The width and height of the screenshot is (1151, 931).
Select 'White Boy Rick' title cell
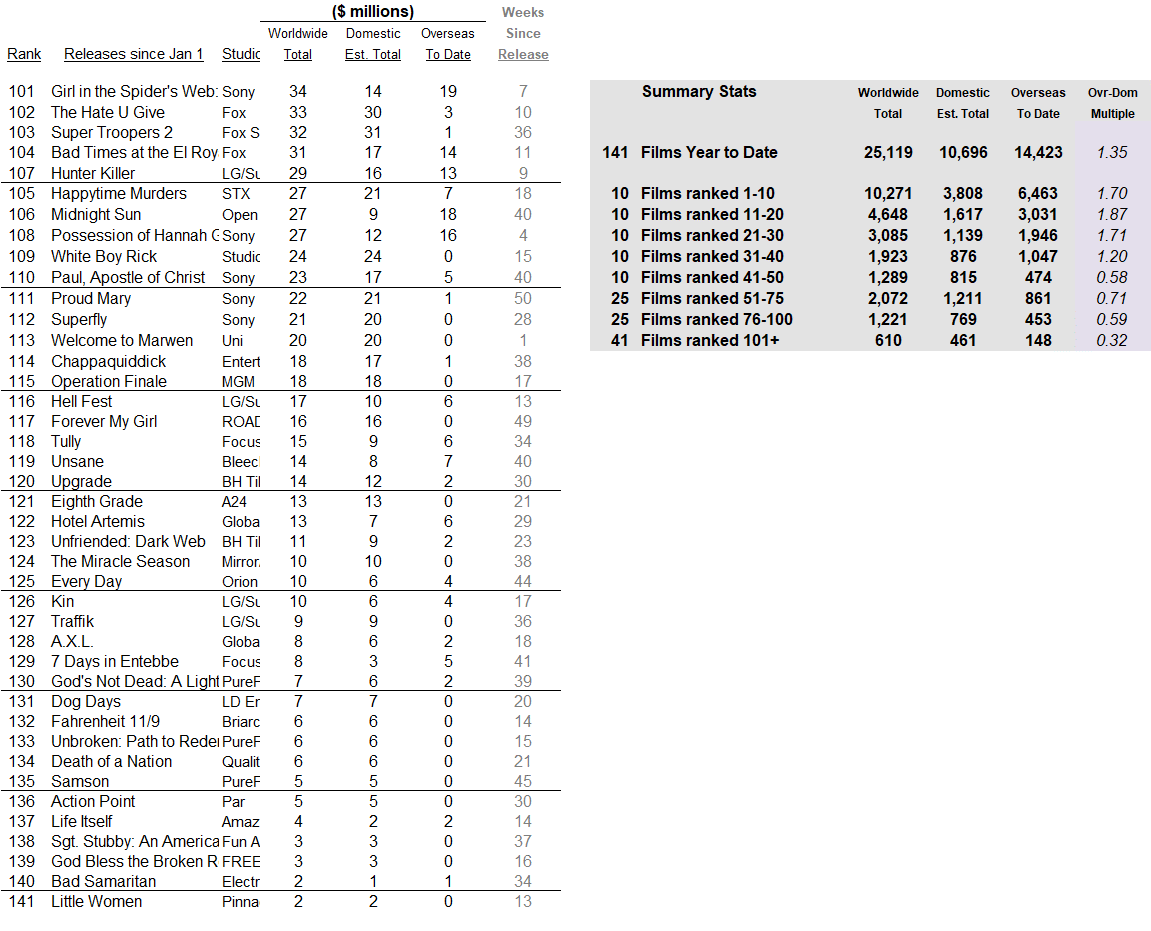(104, 257)
